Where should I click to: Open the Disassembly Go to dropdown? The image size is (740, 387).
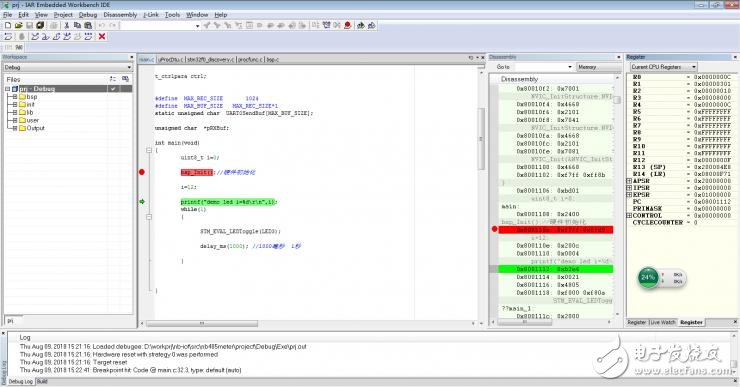[570, 67]
